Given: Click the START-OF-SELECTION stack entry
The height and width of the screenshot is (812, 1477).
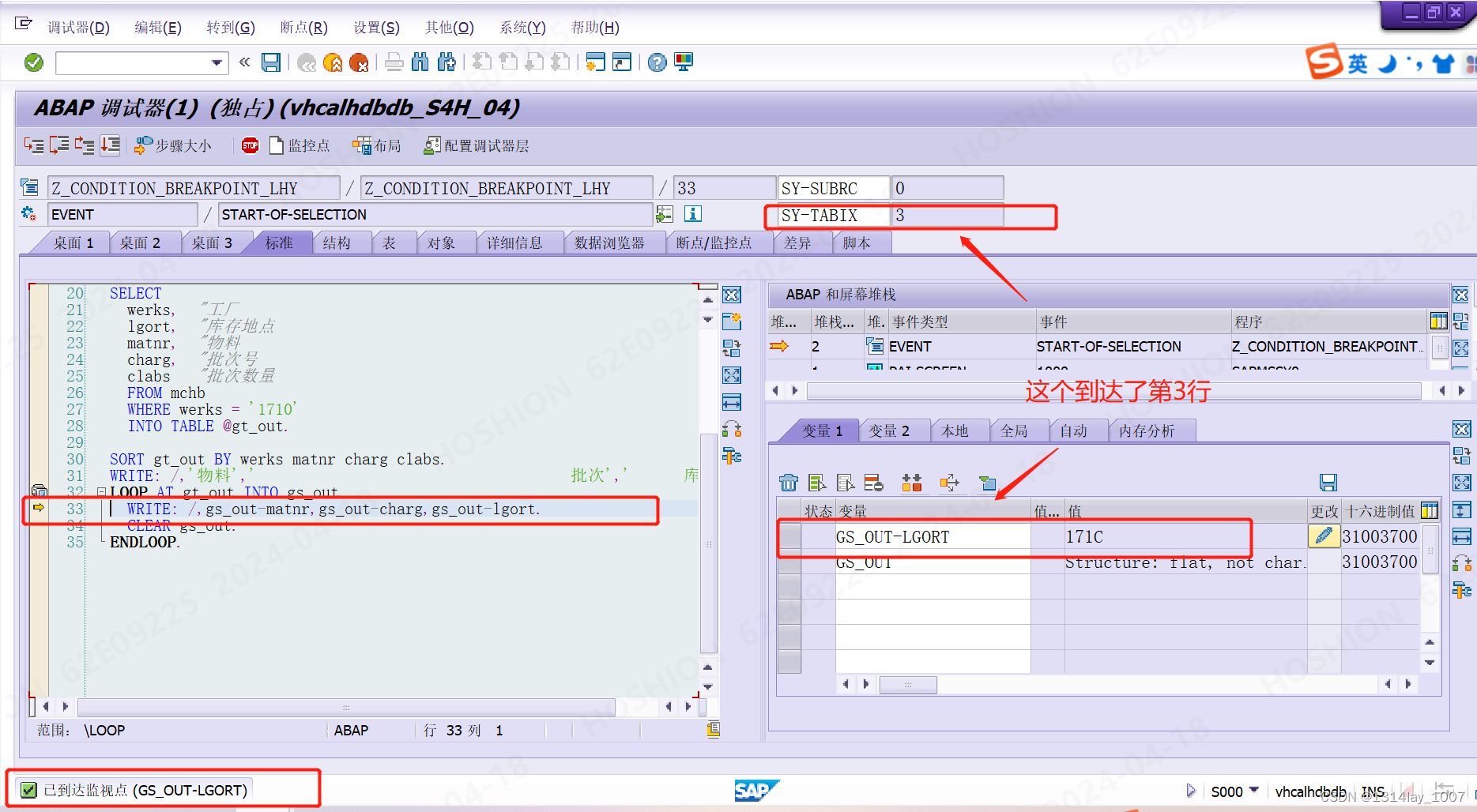Looking at the screenshot, I should (x=1108, y=346).
